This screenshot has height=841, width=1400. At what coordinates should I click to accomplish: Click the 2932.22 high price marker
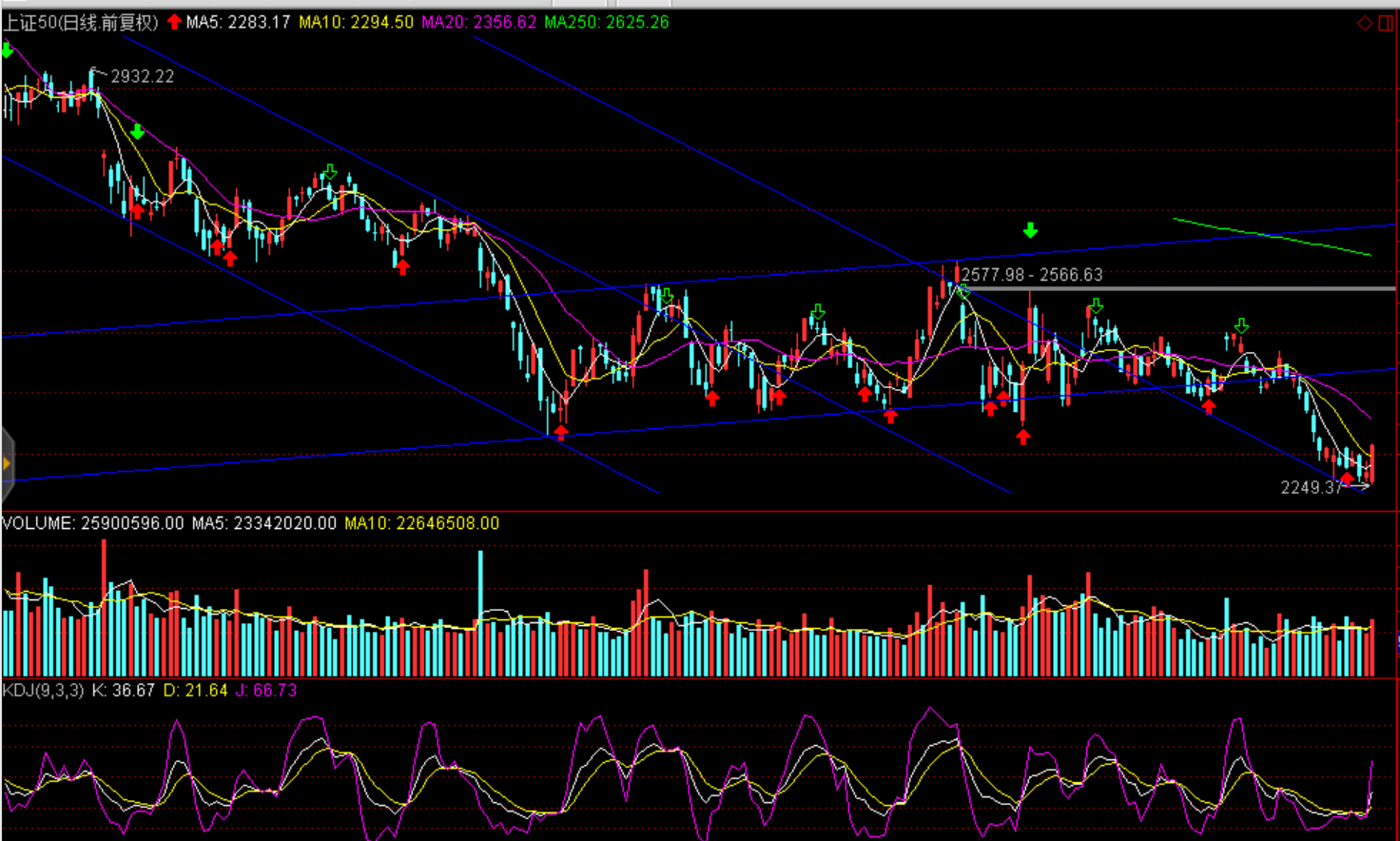click(142, 76)
